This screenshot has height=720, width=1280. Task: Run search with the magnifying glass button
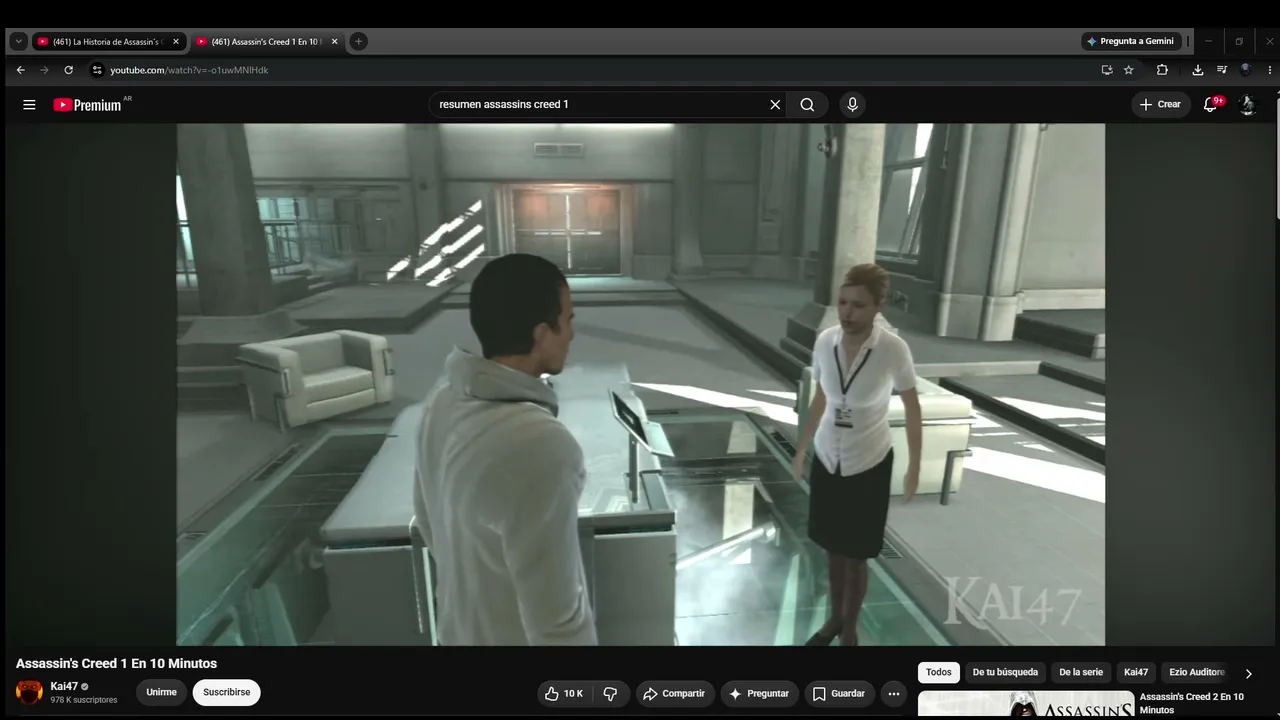[x=807, y=104]
